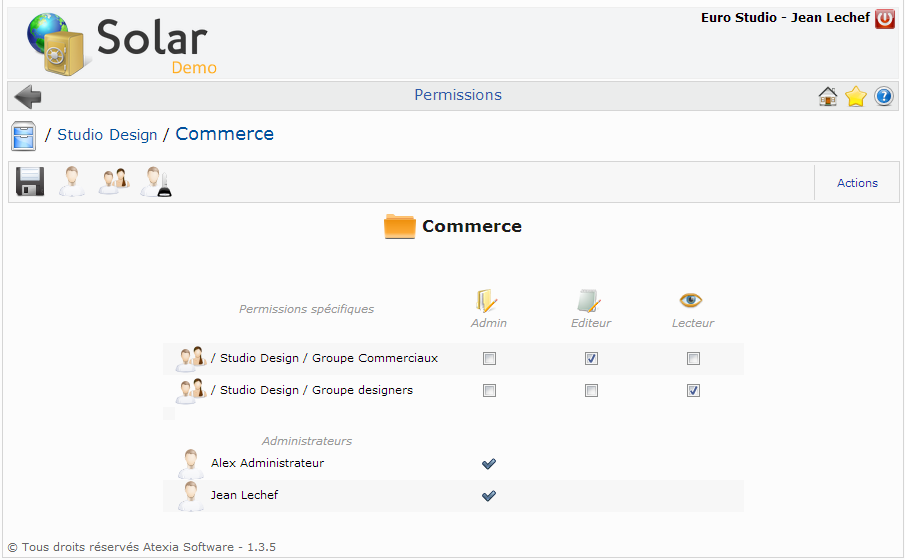Click the Groupe designers group icon
905x560 pixels.
tap(191, 391)
